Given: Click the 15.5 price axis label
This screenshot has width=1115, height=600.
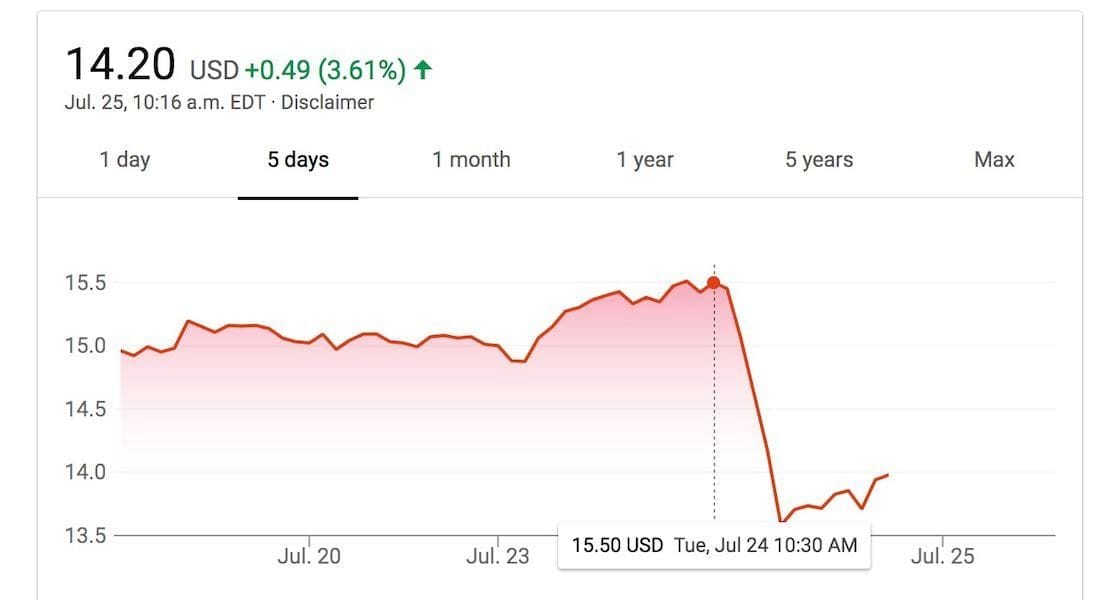Looking at the screenshot, I should point(85,283).
